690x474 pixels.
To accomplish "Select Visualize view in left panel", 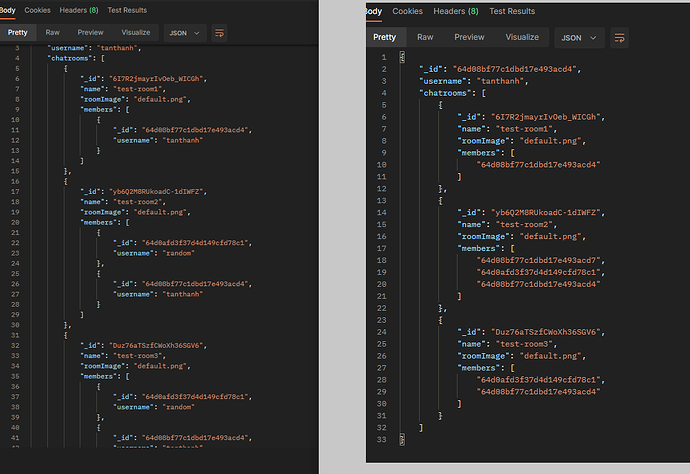I will (x=136, y=32).
